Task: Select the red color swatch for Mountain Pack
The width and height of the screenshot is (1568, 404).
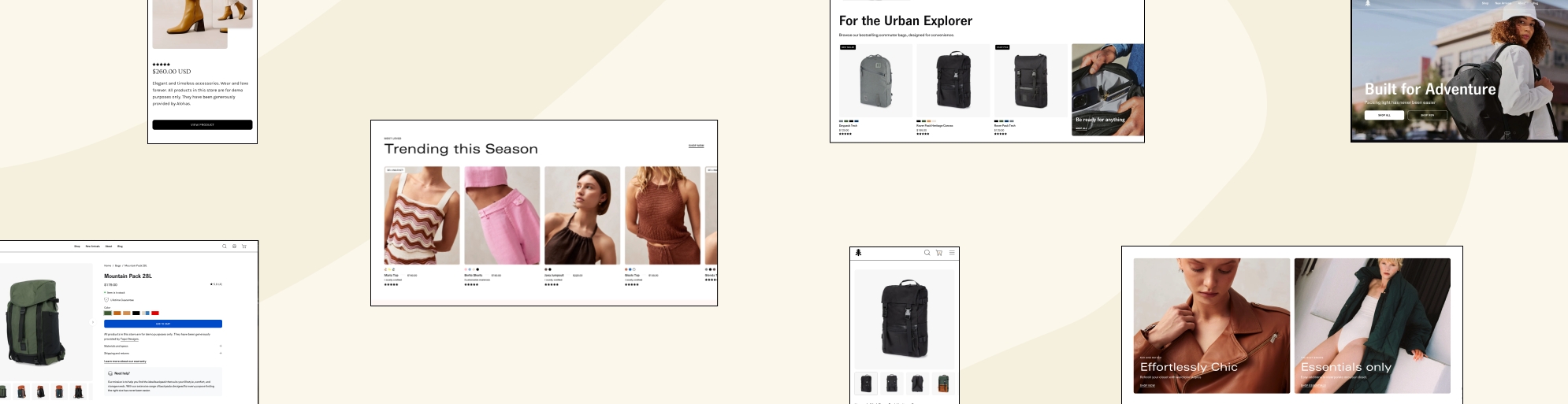Action: (155, 313)
